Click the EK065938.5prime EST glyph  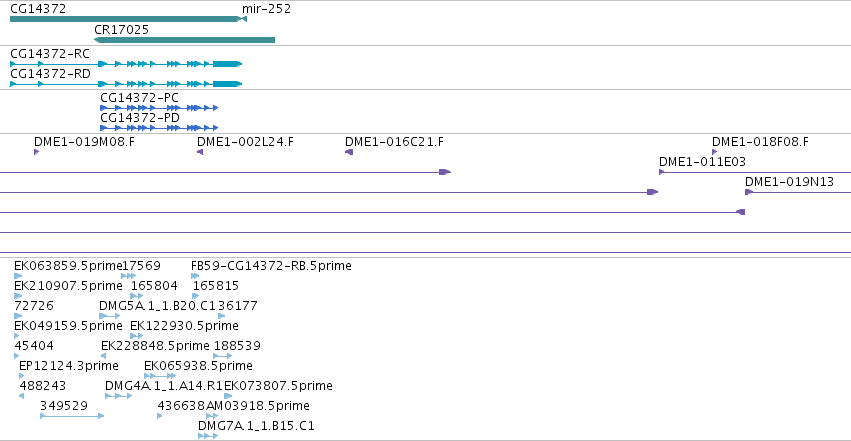tap(160, 376)
